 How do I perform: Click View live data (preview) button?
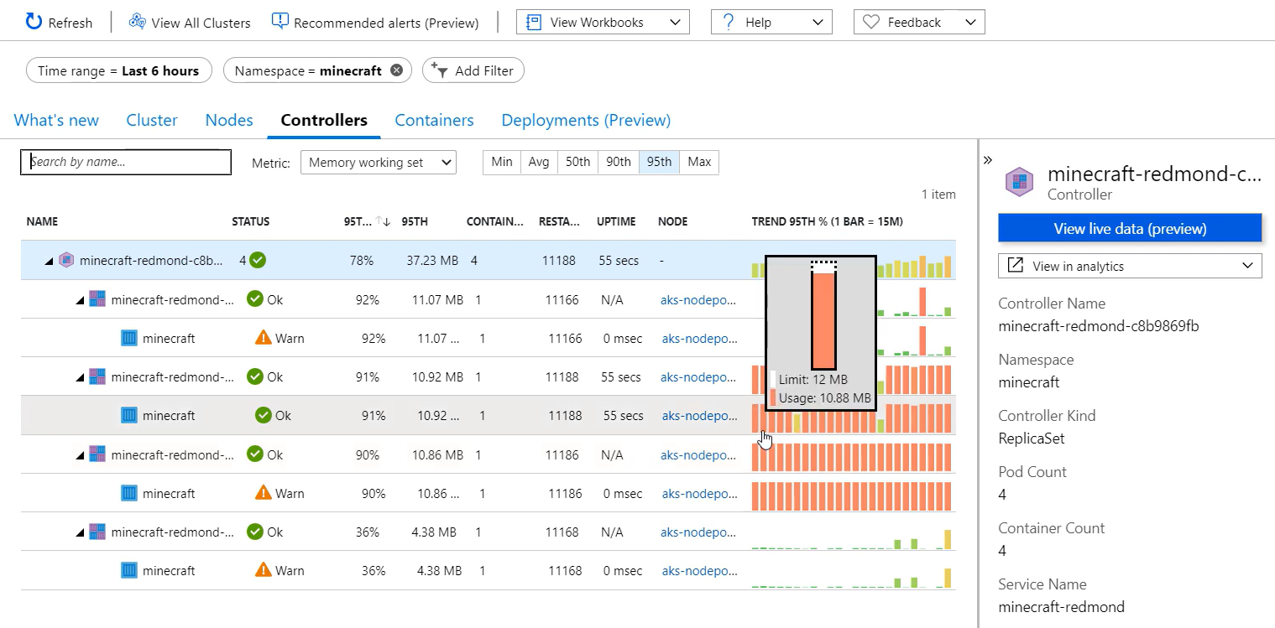1129,229
